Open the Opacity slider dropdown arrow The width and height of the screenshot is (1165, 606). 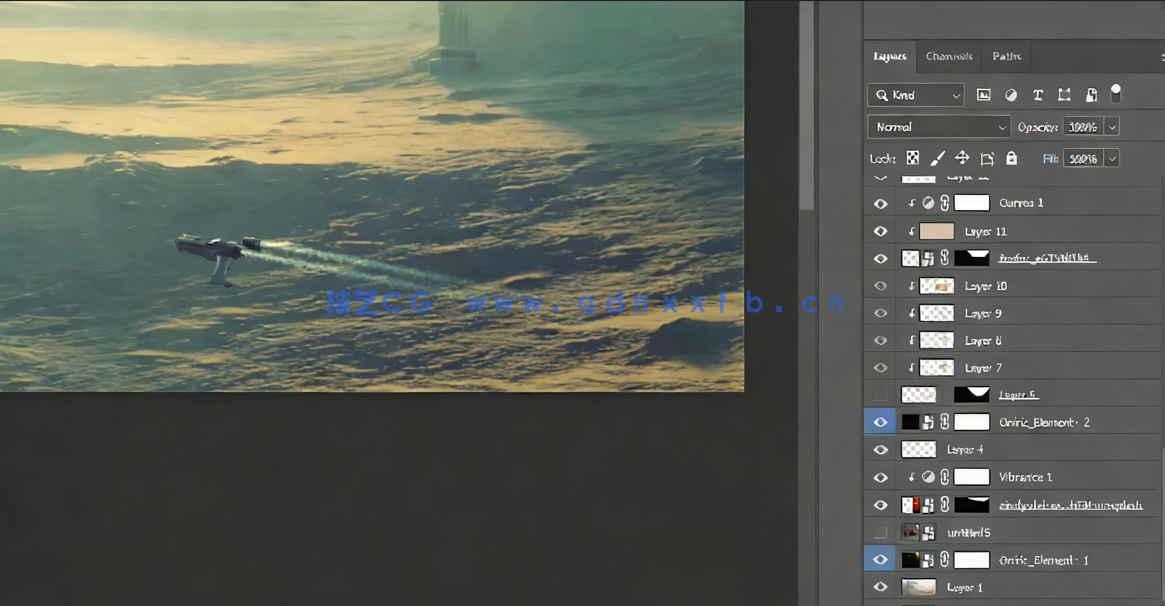point(1112,127)
